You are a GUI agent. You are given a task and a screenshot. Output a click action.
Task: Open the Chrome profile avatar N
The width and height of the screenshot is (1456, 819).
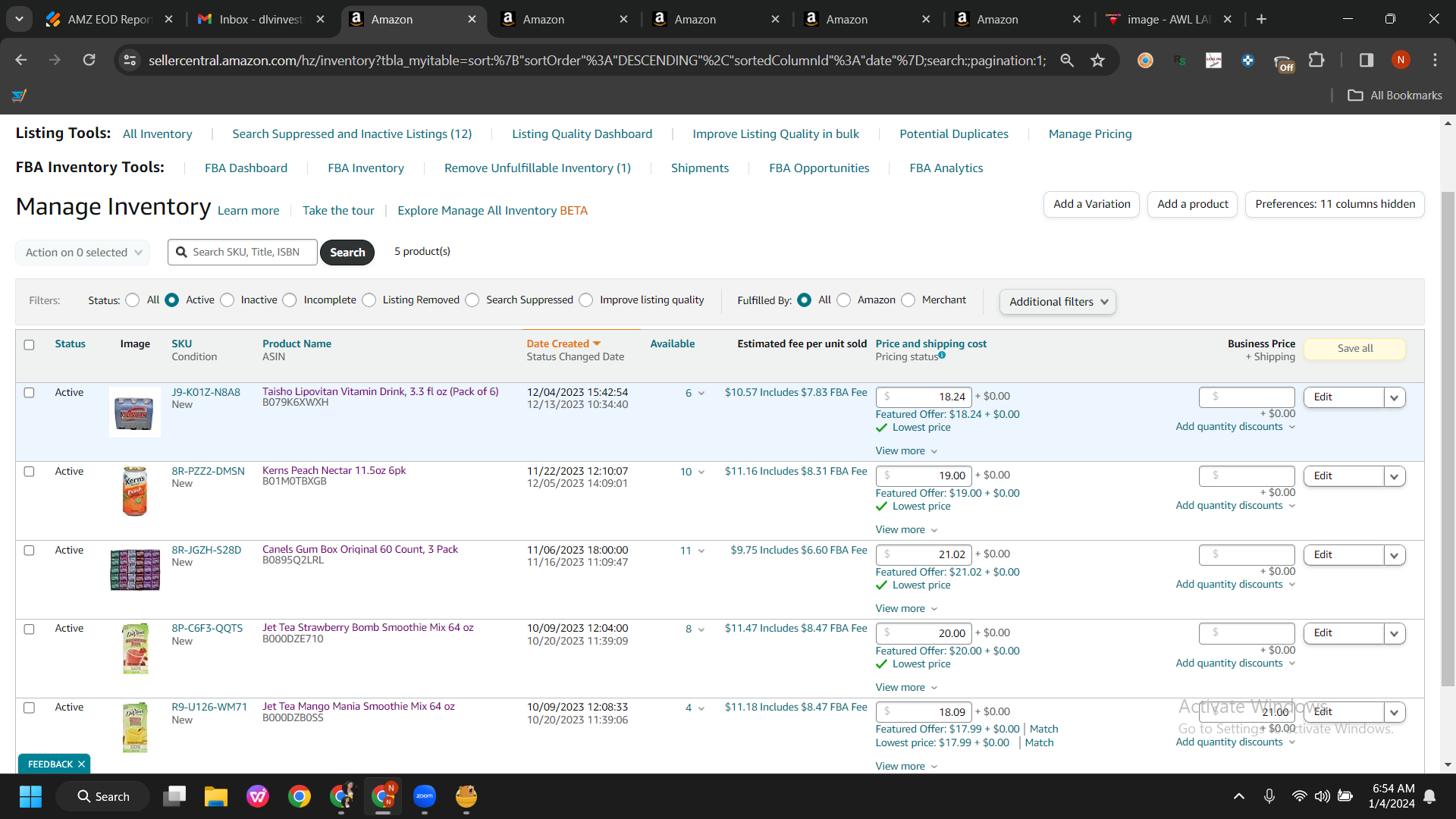point(1401,60)
